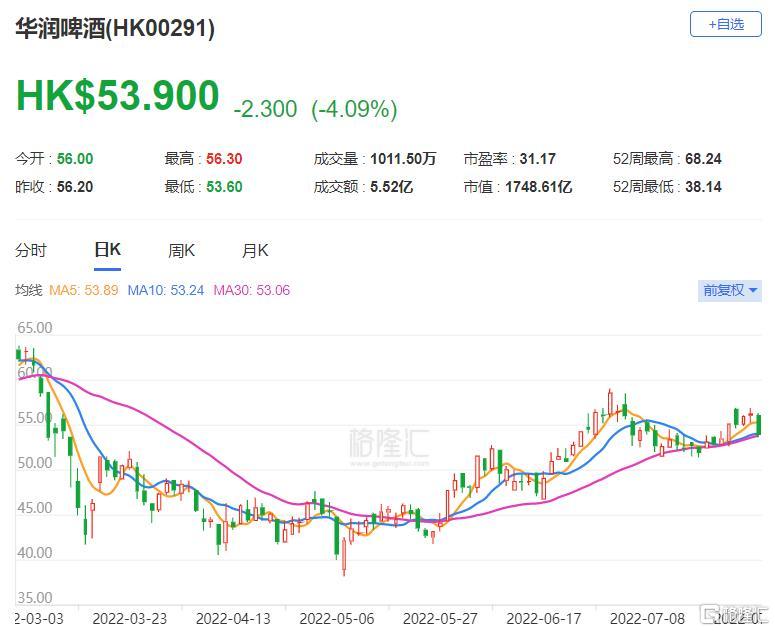Viewport: 775px width, 631px height.
Task: Click the 35.00 price axis label
Action: coord(35,598)
